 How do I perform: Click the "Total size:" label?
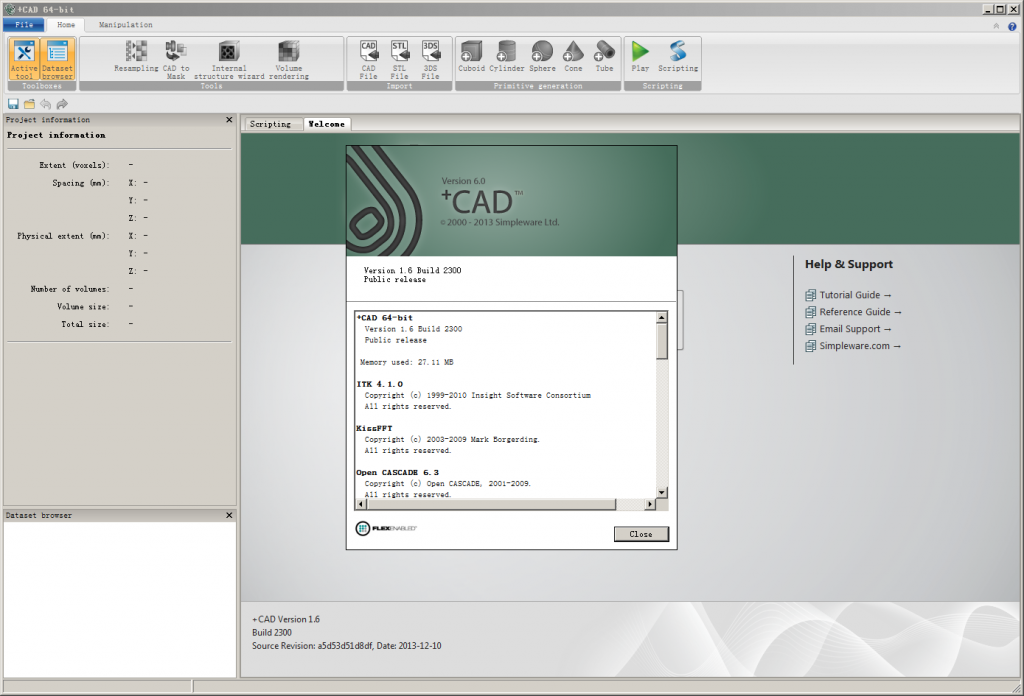(86, 324)
